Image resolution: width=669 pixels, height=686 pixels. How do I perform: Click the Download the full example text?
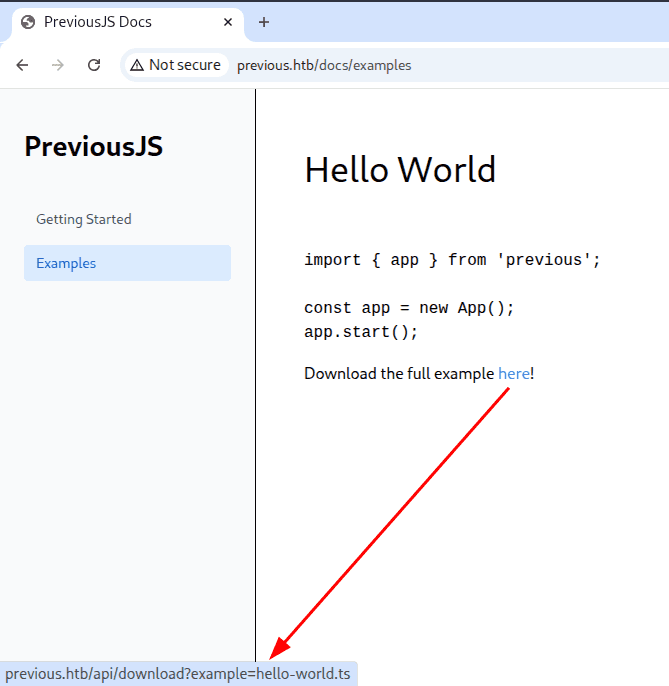[400, 374]
